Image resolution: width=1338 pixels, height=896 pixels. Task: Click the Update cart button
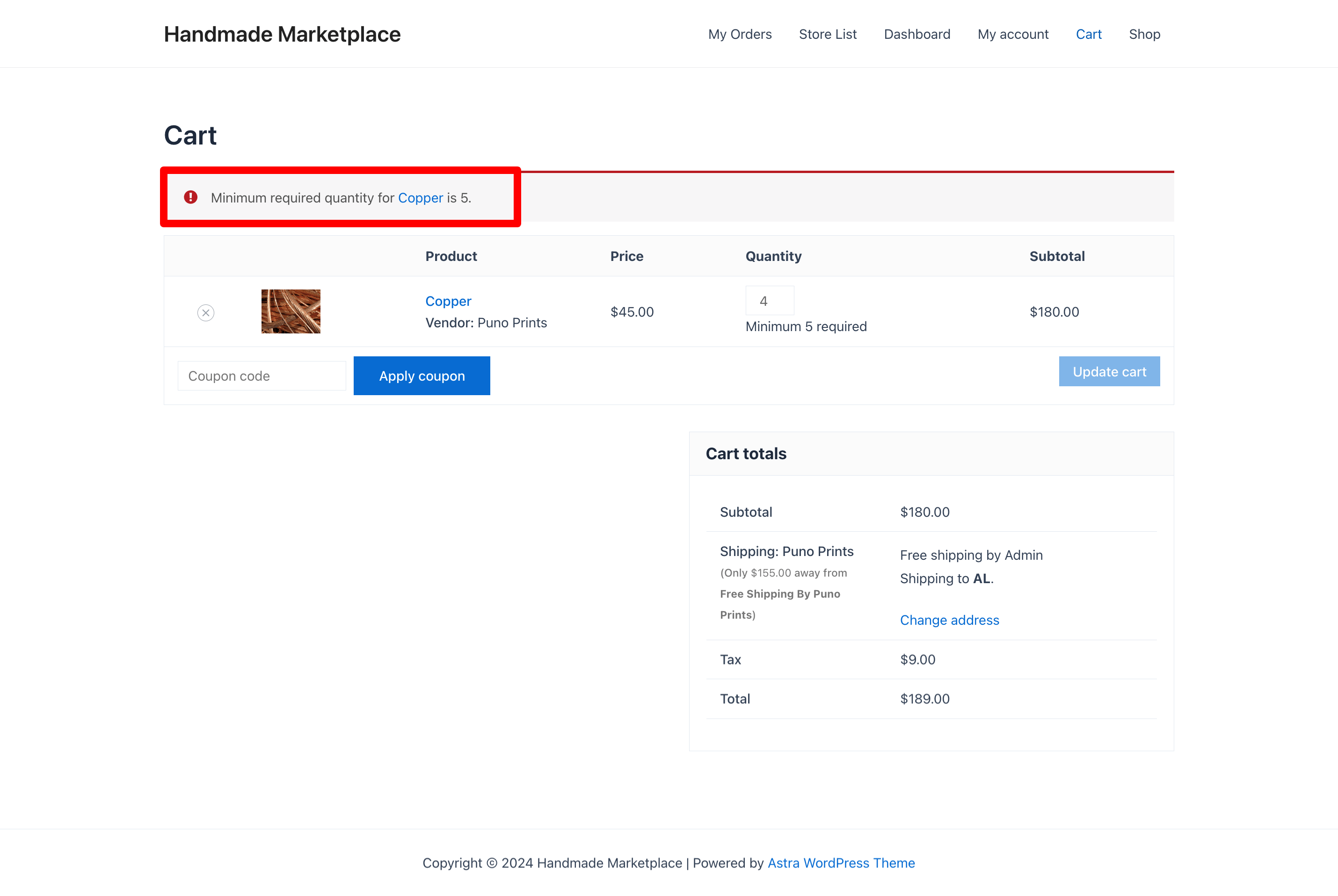coord(1110,371)
